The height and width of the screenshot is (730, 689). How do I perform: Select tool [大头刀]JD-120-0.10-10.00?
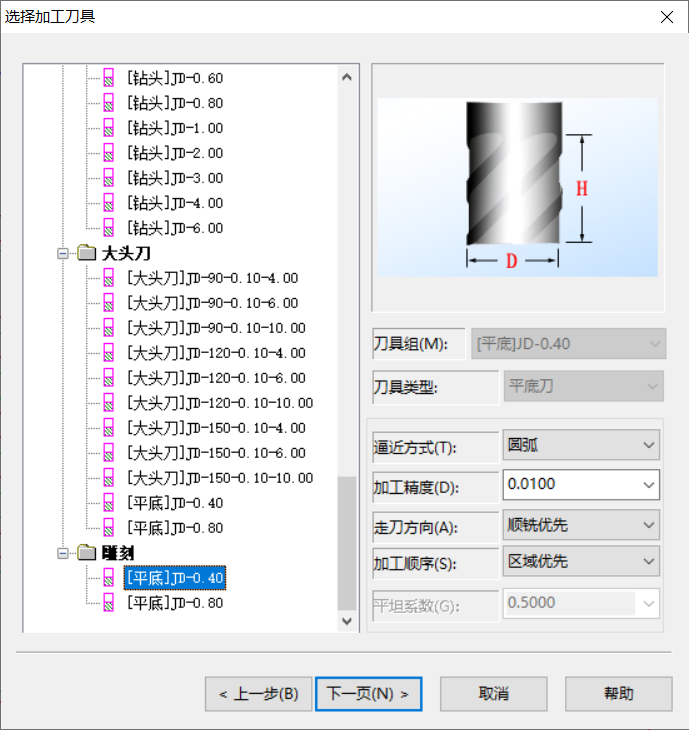220,403
